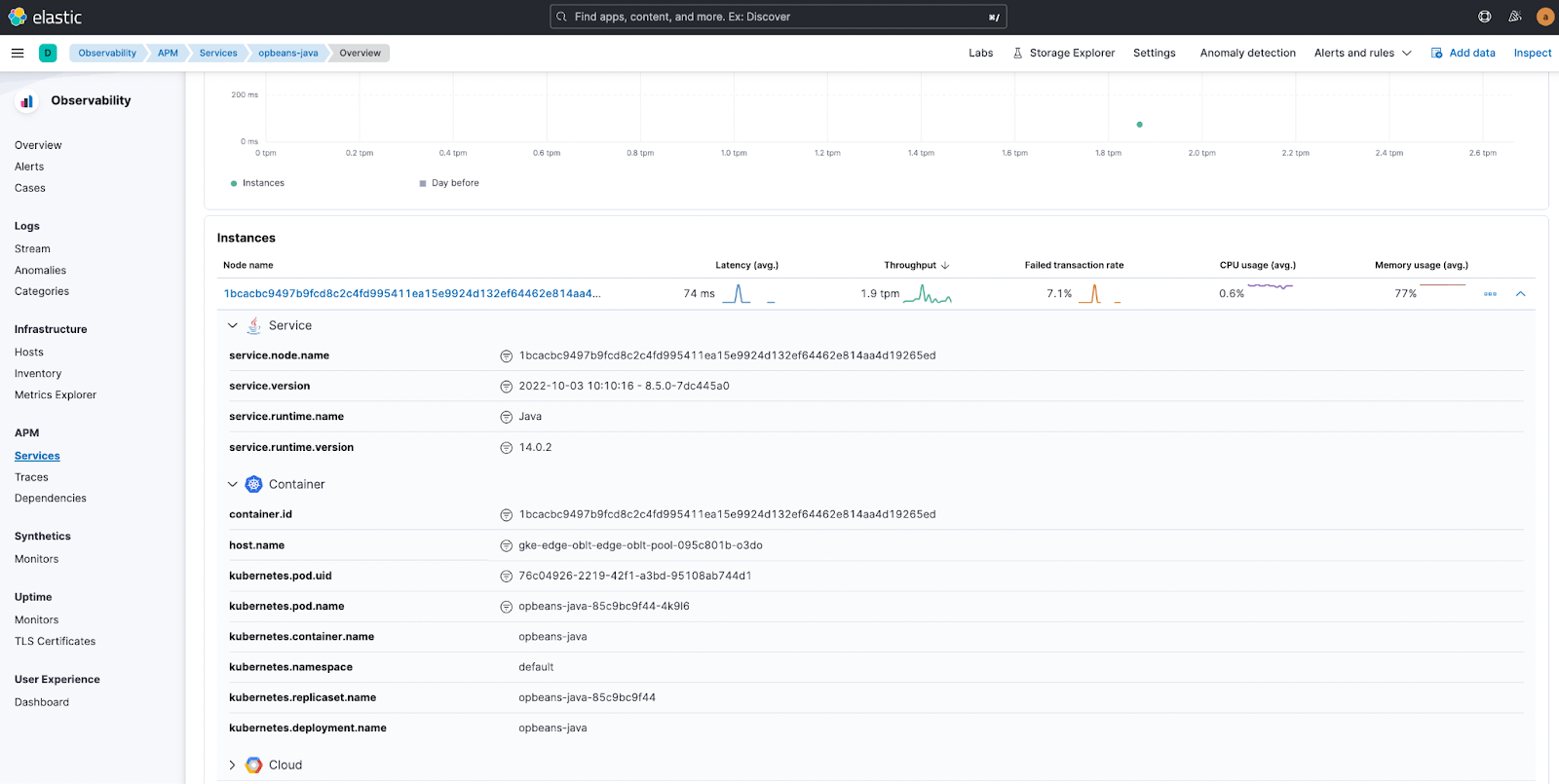Click the user avatar in top right
The width and height of the screenshot is (1559, 784).
click(x=1544, y=17)
